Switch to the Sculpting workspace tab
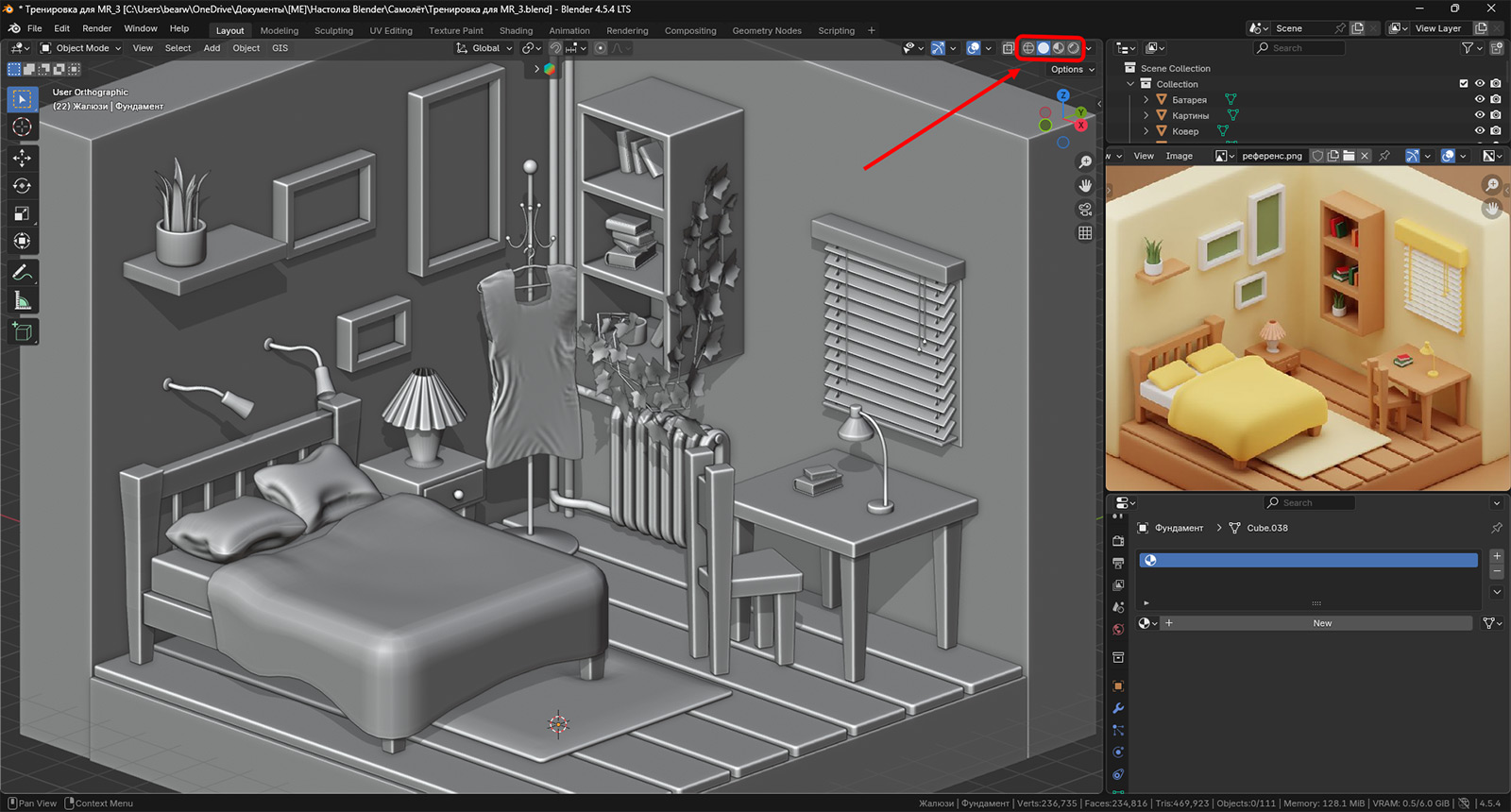Image resolution: width=1511 pixels, height=812 pixels. click(x=333, y=30)
